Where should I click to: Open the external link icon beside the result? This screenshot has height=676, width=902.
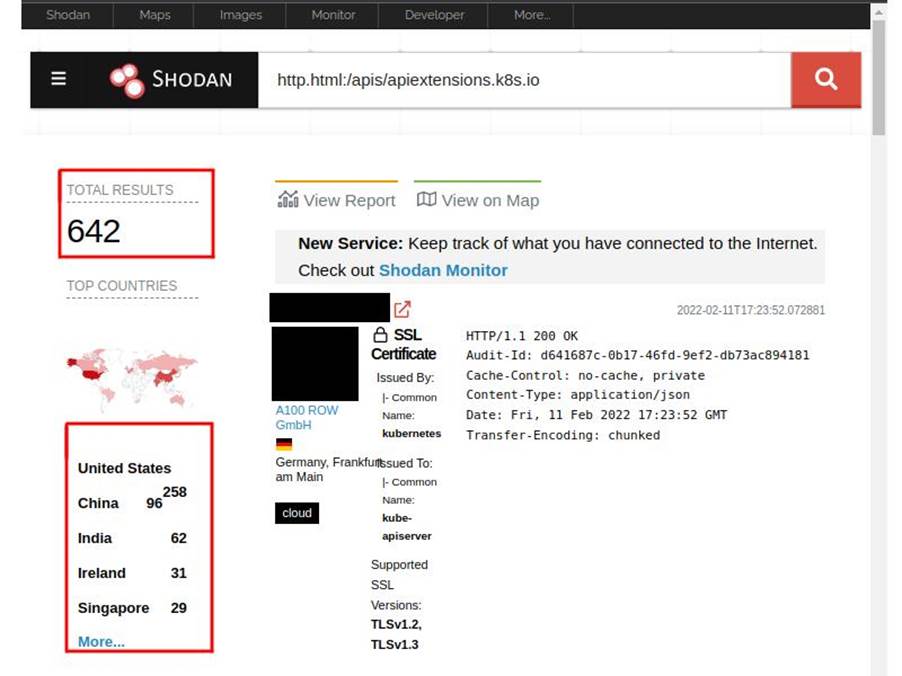pos(402,309)
